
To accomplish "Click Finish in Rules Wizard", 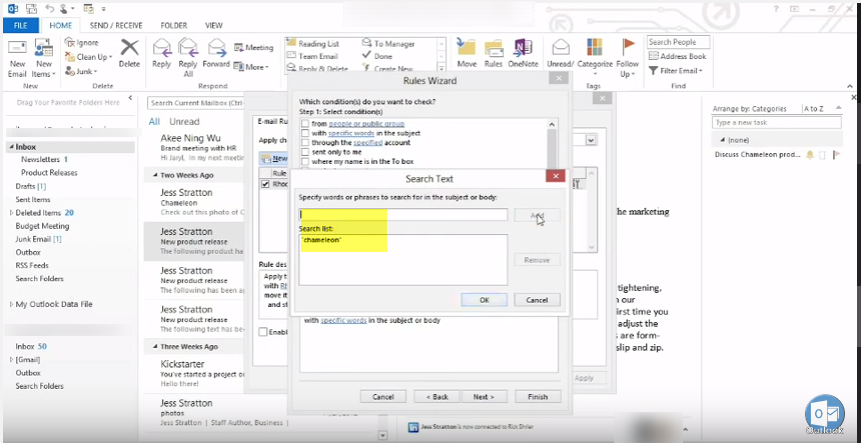I will [x=538, y=396].
